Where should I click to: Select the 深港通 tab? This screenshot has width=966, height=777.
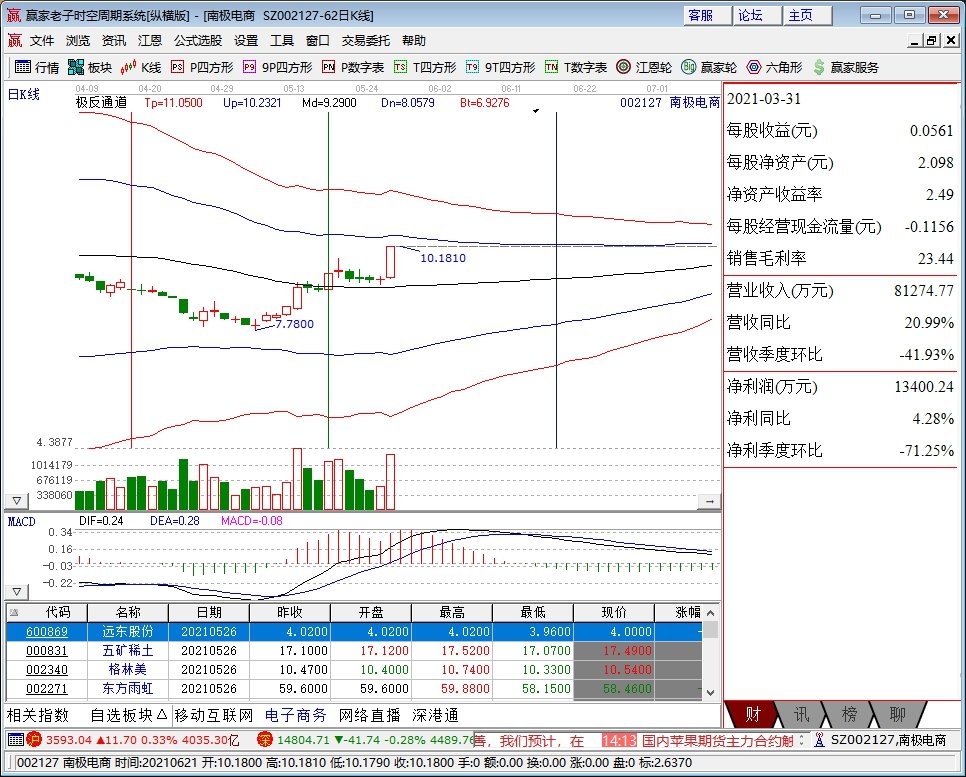(436, 715)
